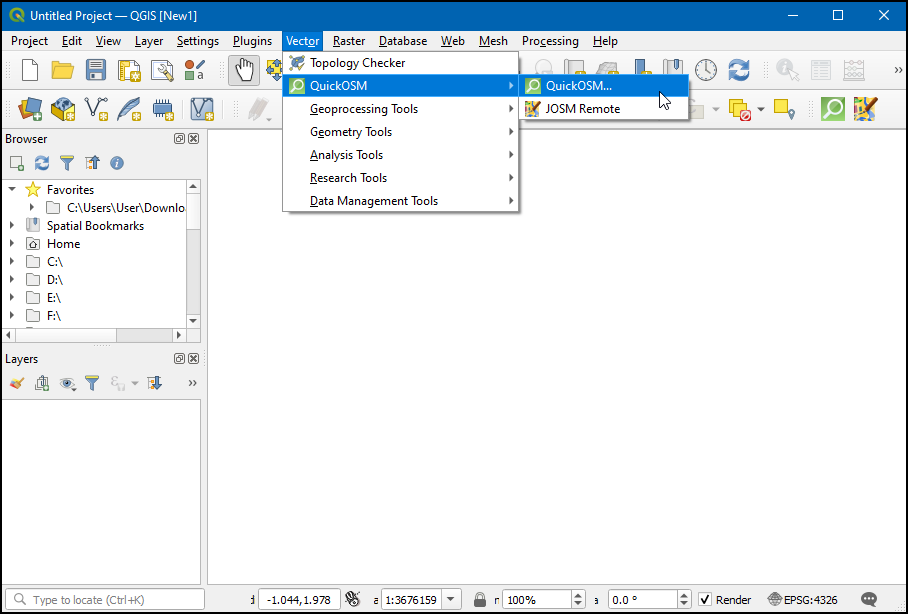Toggle the Render checkbox in status bar
Viewport: 908px width, 614px height.
(x=705, y=600)
